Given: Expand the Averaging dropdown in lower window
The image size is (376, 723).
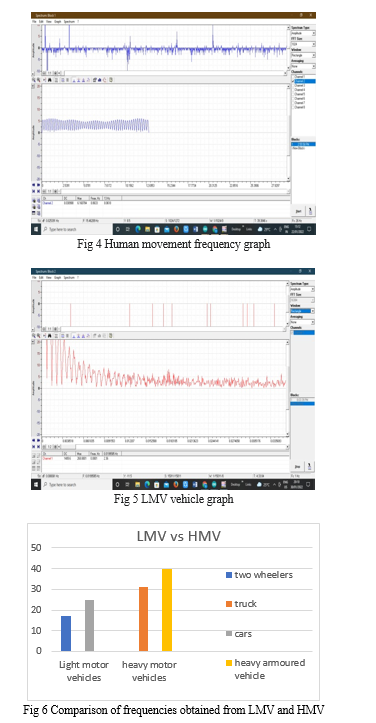Looking at the screenshot, I should coord(303,322).
